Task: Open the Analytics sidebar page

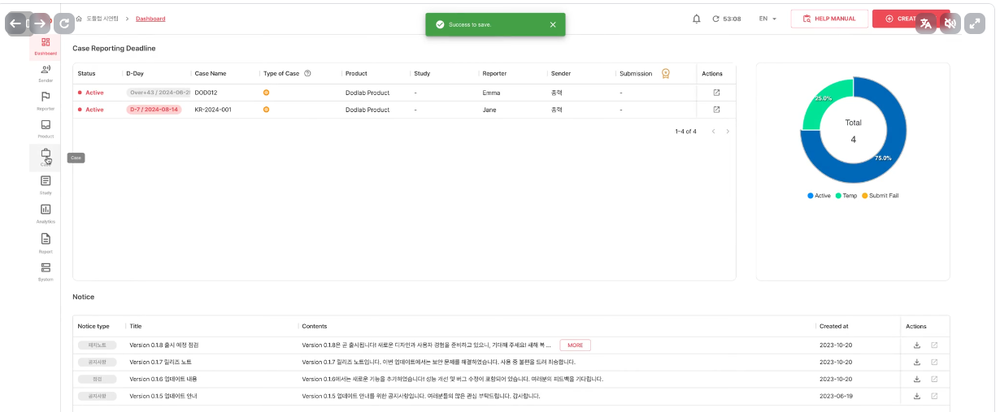Action: 45,213
